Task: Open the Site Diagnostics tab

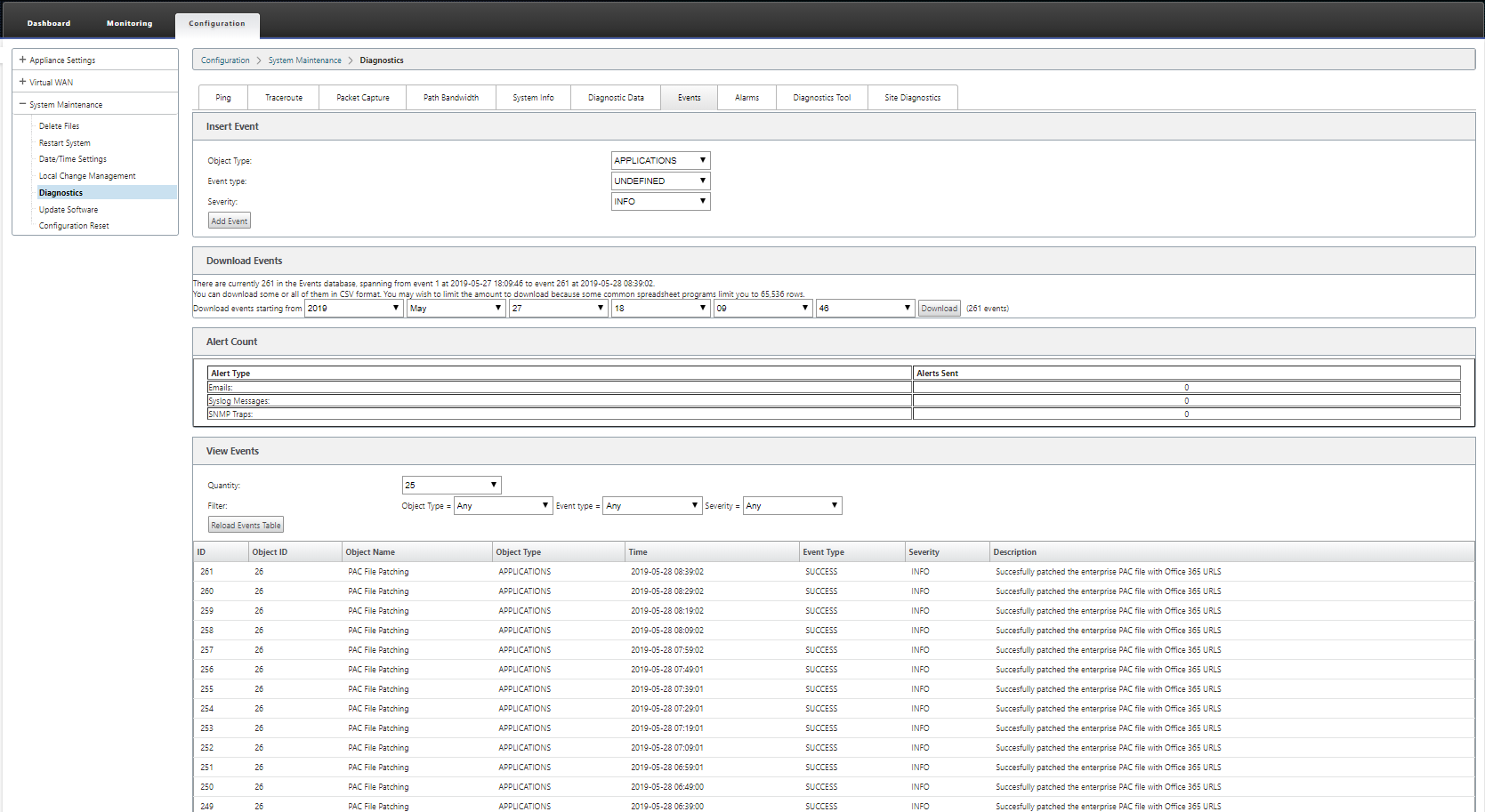Action: pos(912,98)
